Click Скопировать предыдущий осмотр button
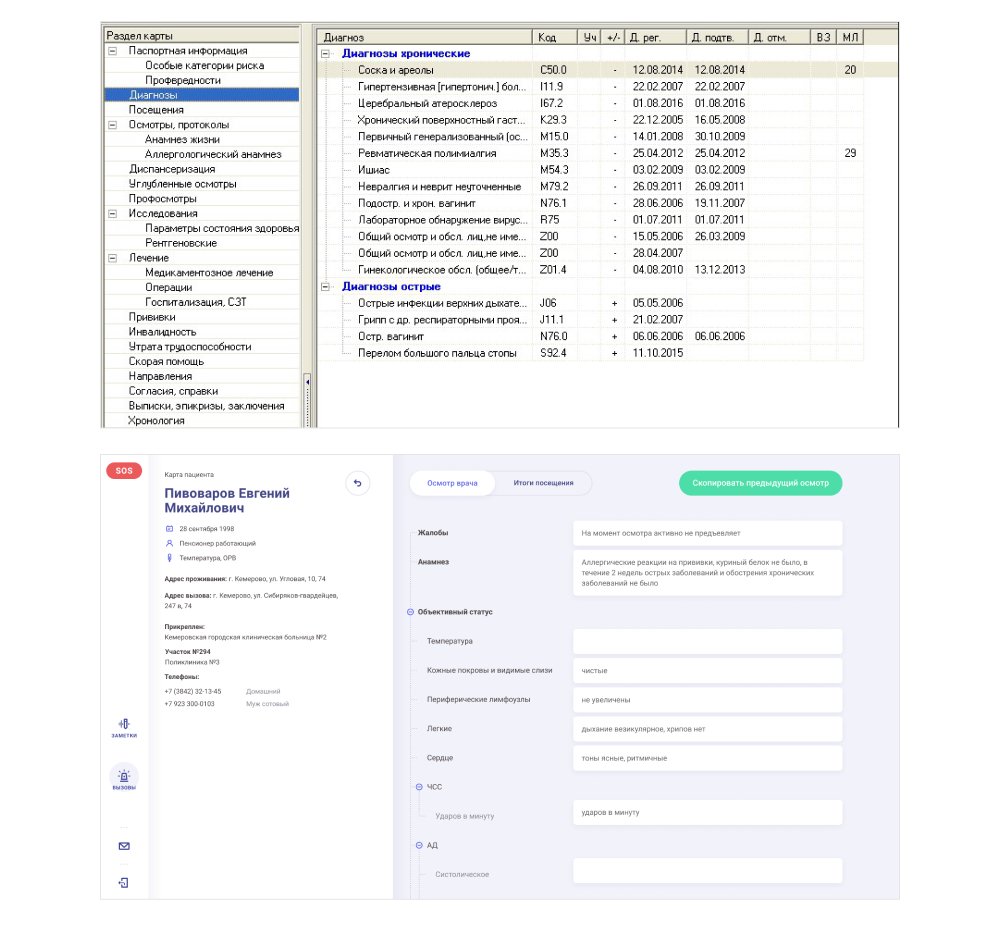This screenshot has width=1000, height=927. pyautogui.click(x=760, y=483)
